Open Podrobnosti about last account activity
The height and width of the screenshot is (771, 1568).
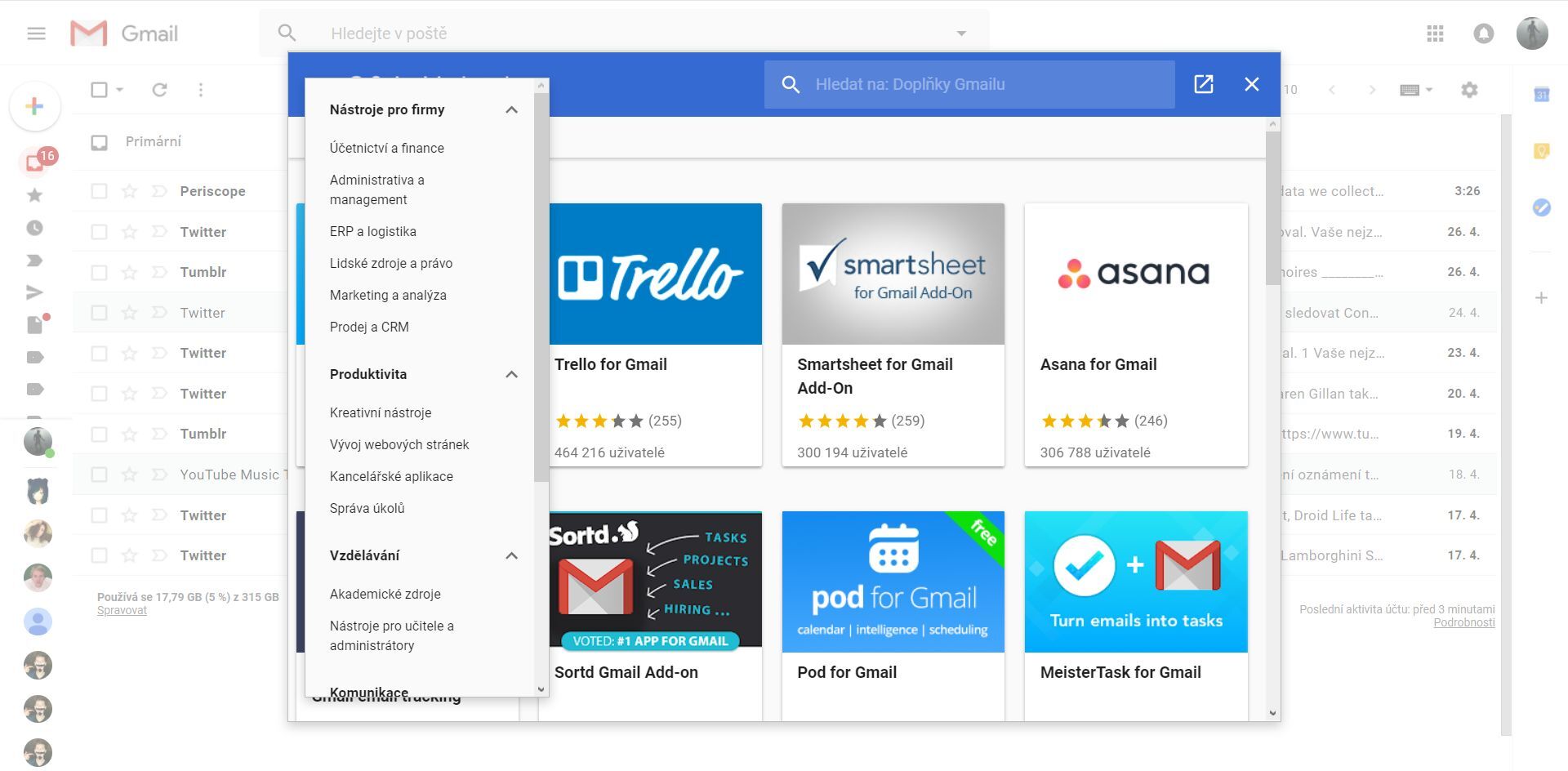tap(1463, 622)
